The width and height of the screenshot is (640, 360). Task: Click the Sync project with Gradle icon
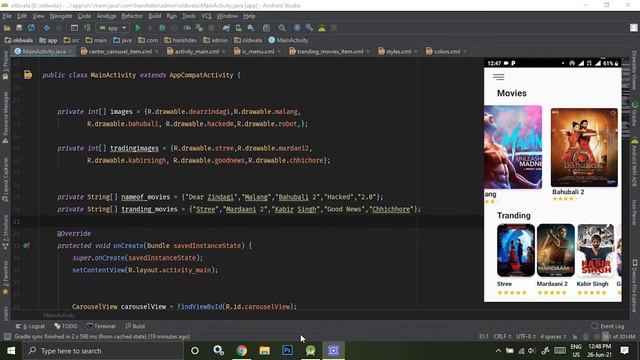(x=226, y=28)
